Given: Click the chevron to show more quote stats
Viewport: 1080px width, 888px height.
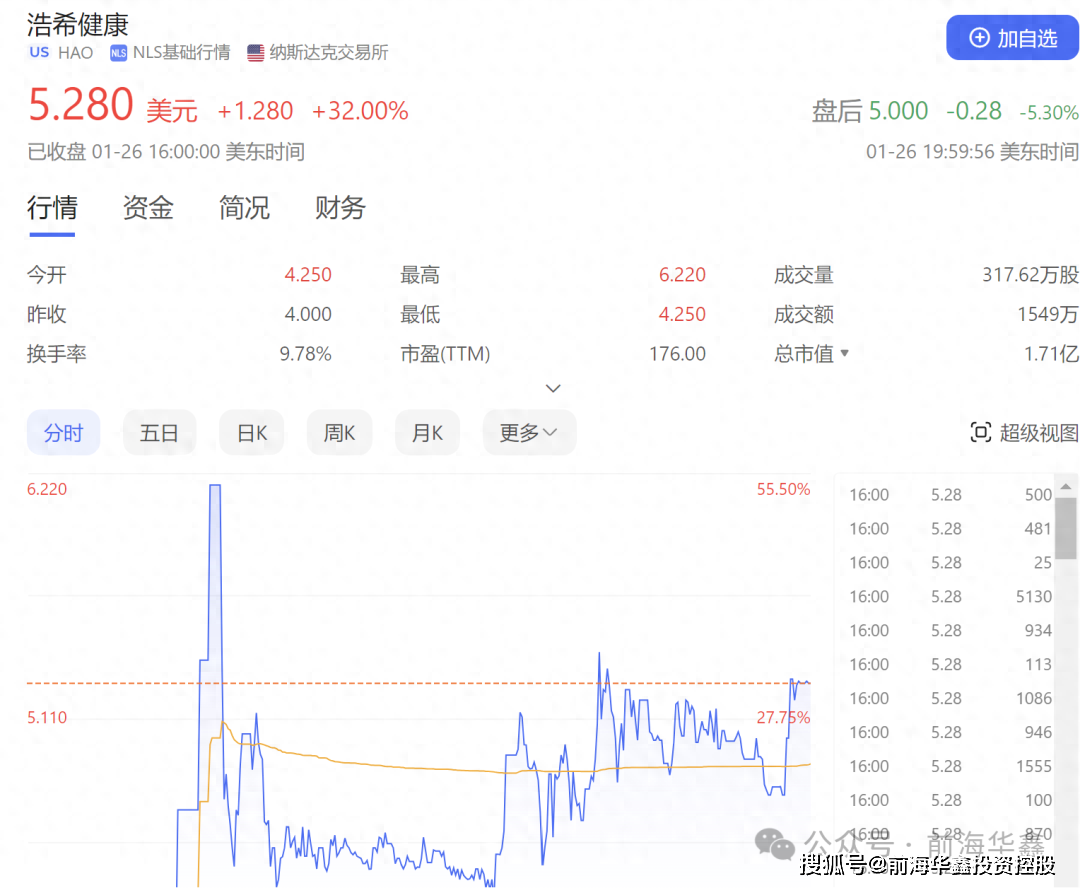Looking at the screenshot, I should click(553, 388).
